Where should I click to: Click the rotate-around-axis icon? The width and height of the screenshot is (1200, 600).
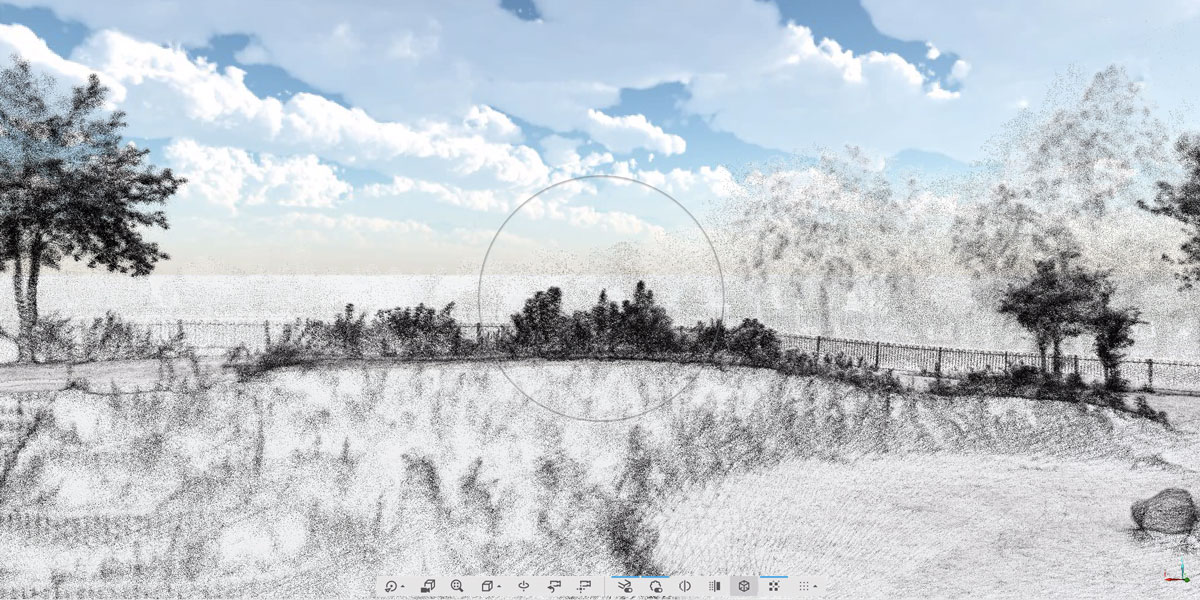pos(523,586)
